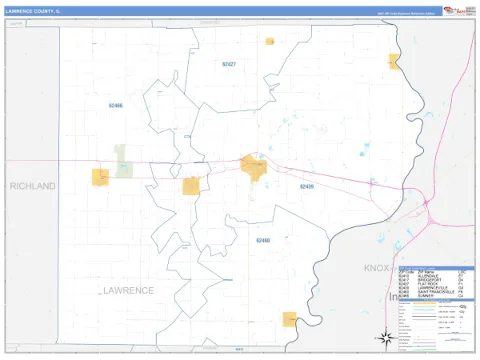Click ZIP code label 62439
The image size is (480, 360).
tap(307, 187)
